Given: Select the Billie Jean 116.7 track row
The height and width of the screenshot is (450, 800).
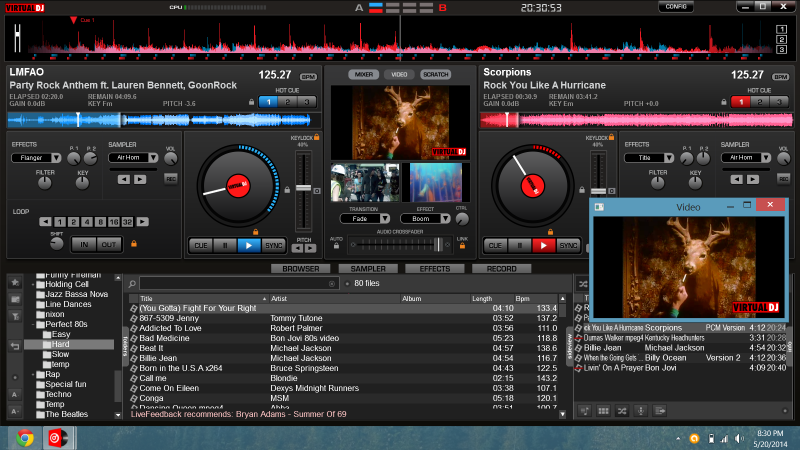Looking at the screenshot, I should point(343,358).
